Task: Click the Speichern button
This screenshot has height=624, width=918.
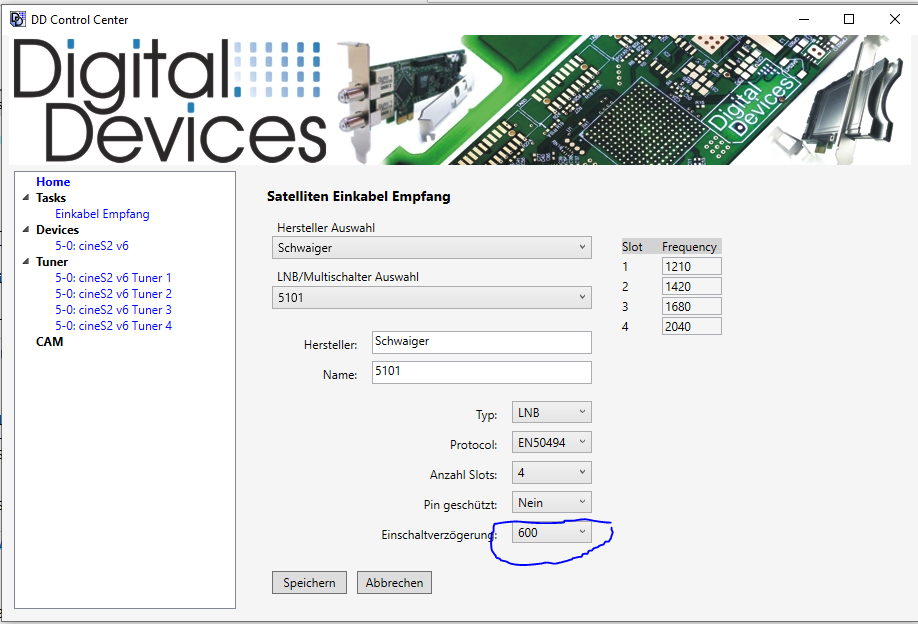Action: (x=309, y=583)
